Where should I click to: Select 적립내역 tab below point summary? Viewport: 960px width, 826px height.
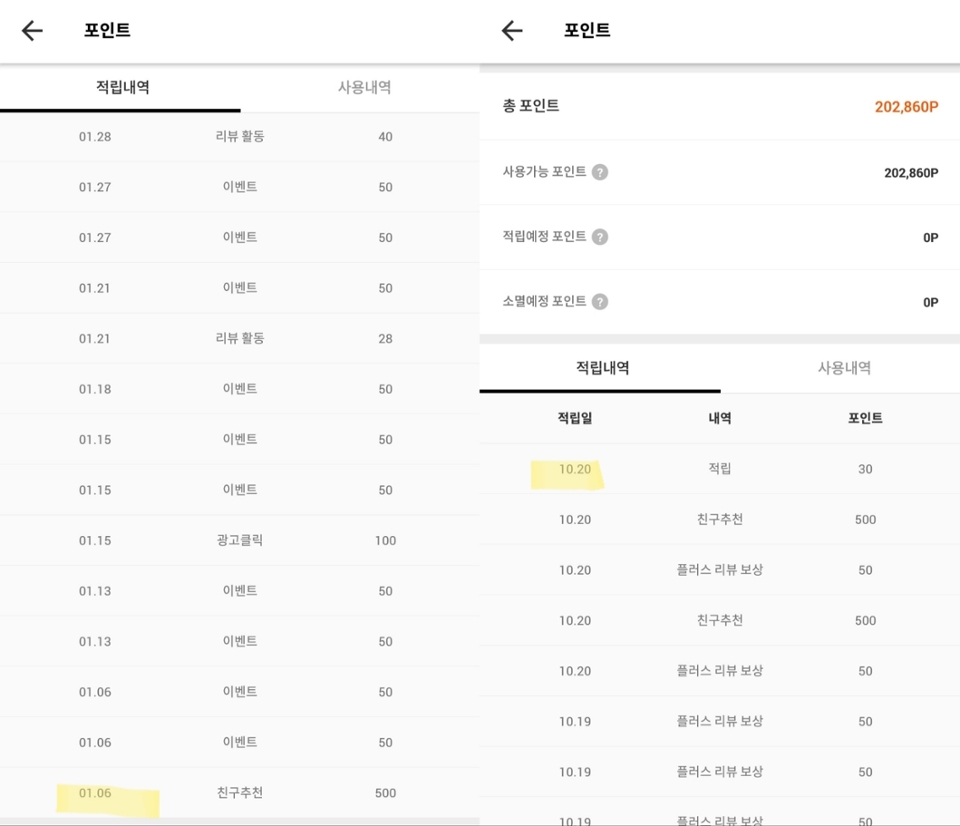click(602, 368)
